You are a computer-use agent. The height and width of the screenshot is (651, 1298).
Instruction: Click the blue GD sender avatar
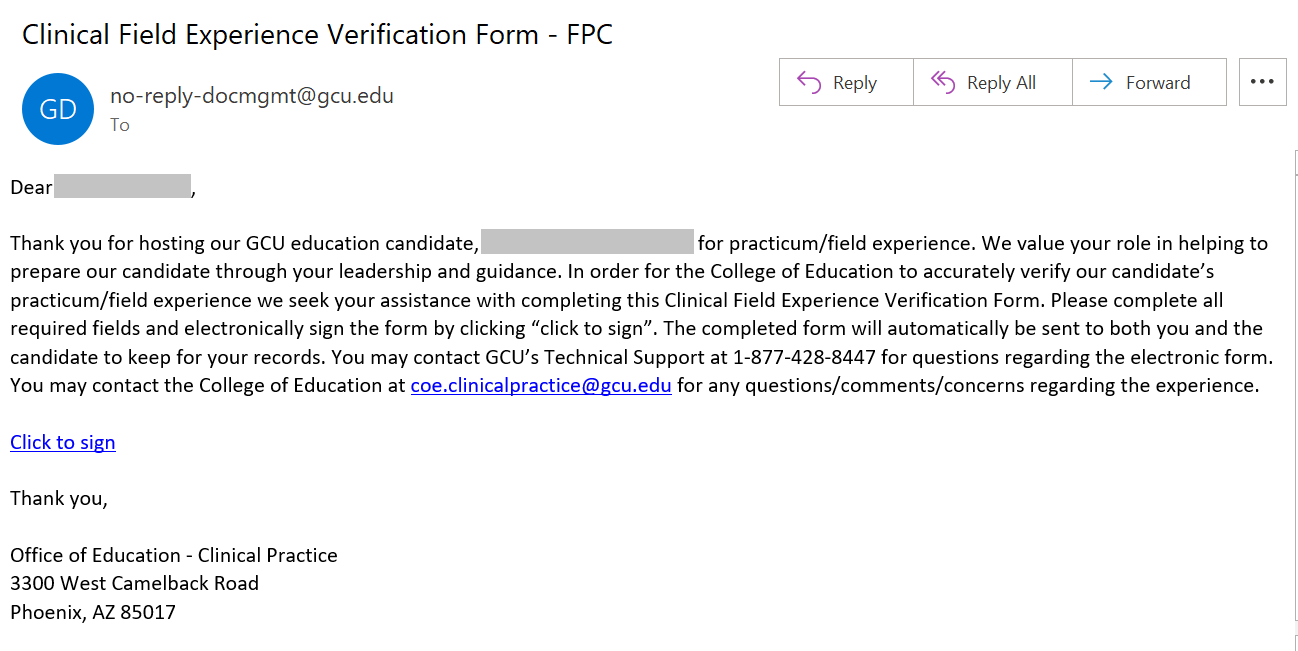click(58, 109)
